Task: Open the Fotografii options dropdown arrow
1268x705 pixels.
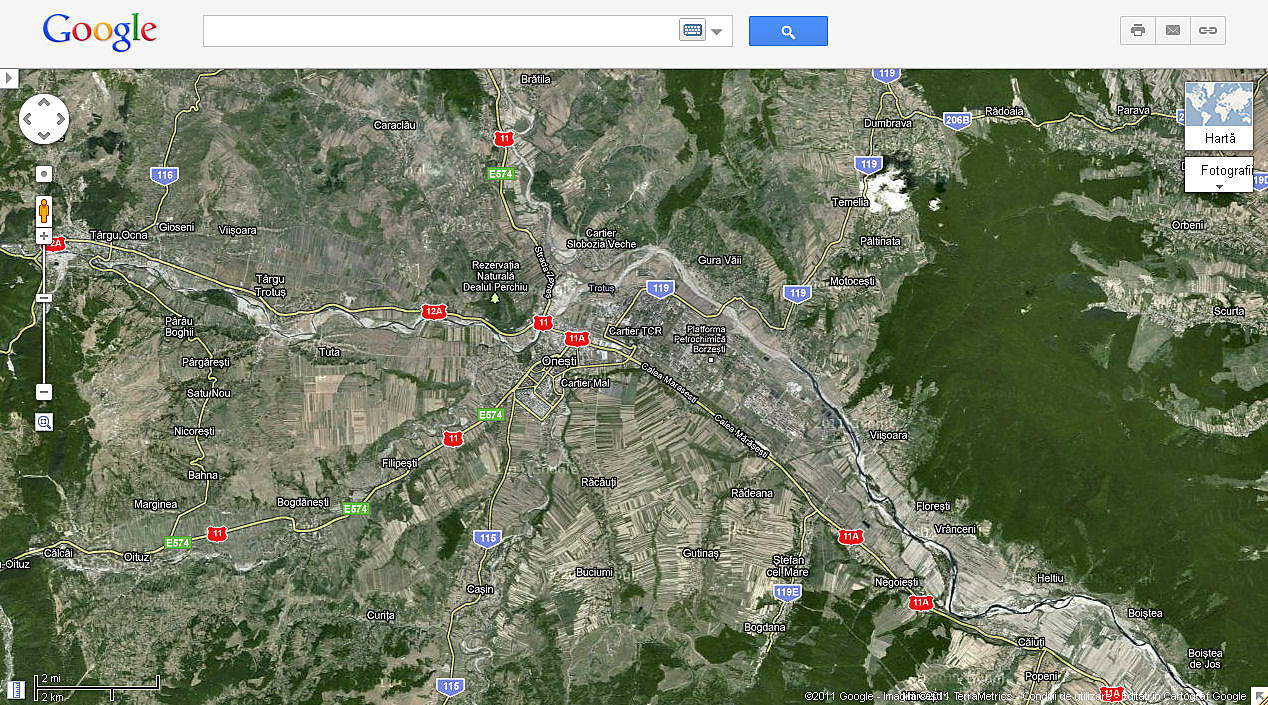Action: pos(1222,184)
